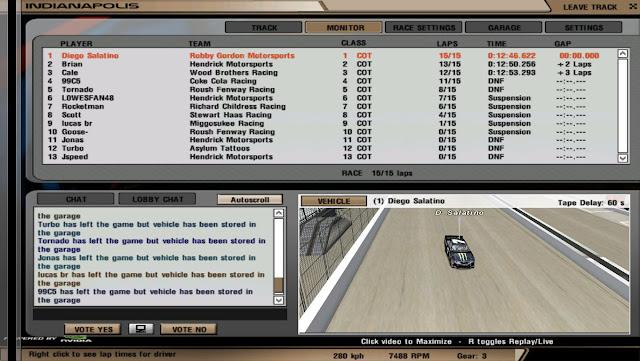Screen dimensions: 640x361
Task: Click the '280 kph' speed readout
Action: point(348,356)
